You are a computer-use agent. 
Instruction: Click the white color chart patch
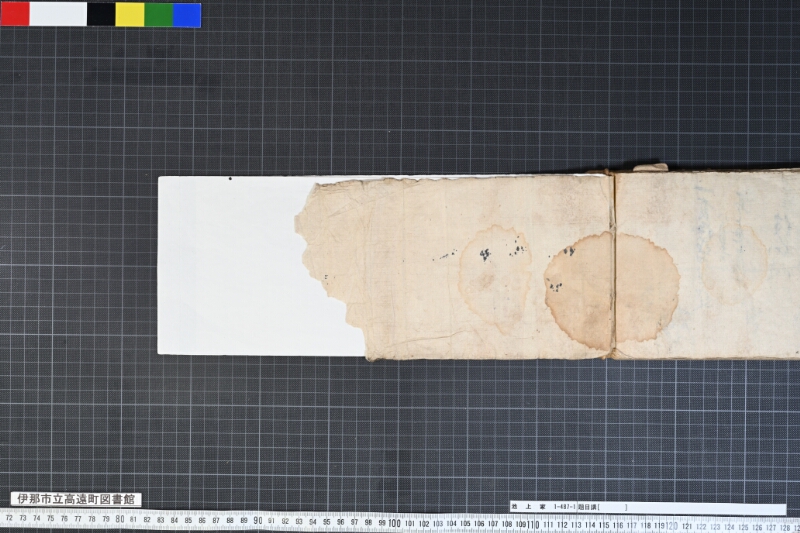58,14
